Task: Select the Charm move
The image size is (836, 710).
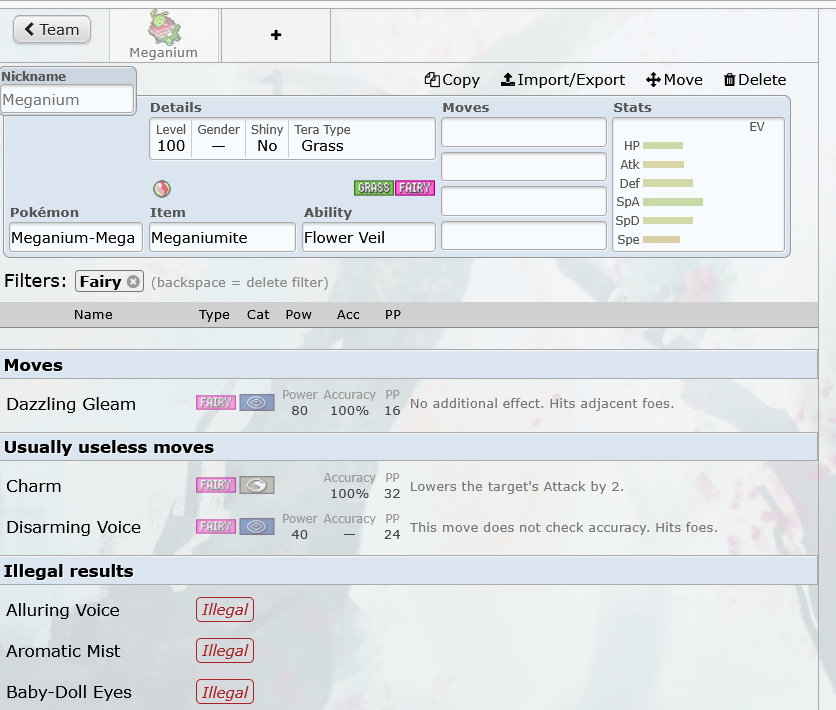Action: pyautogui.click(x=408, y=486)
